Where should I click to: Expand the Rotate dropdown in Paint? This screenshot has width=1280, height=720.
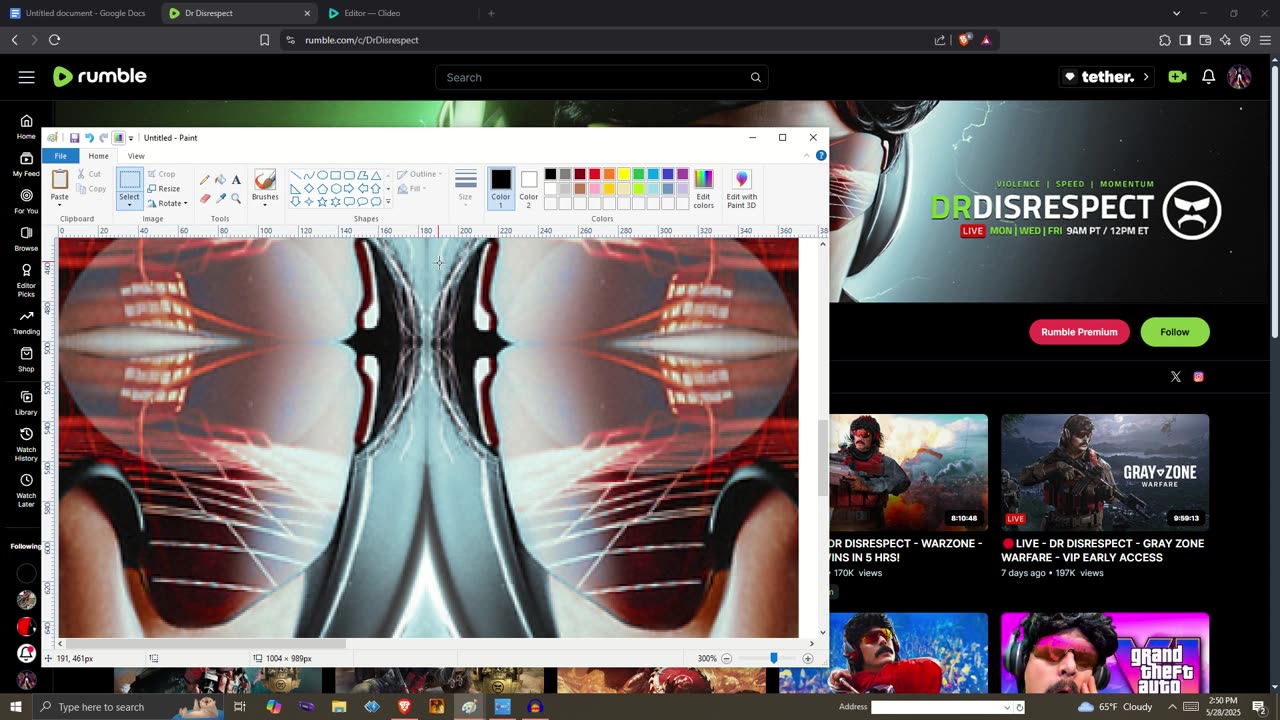tap(185, 204)
